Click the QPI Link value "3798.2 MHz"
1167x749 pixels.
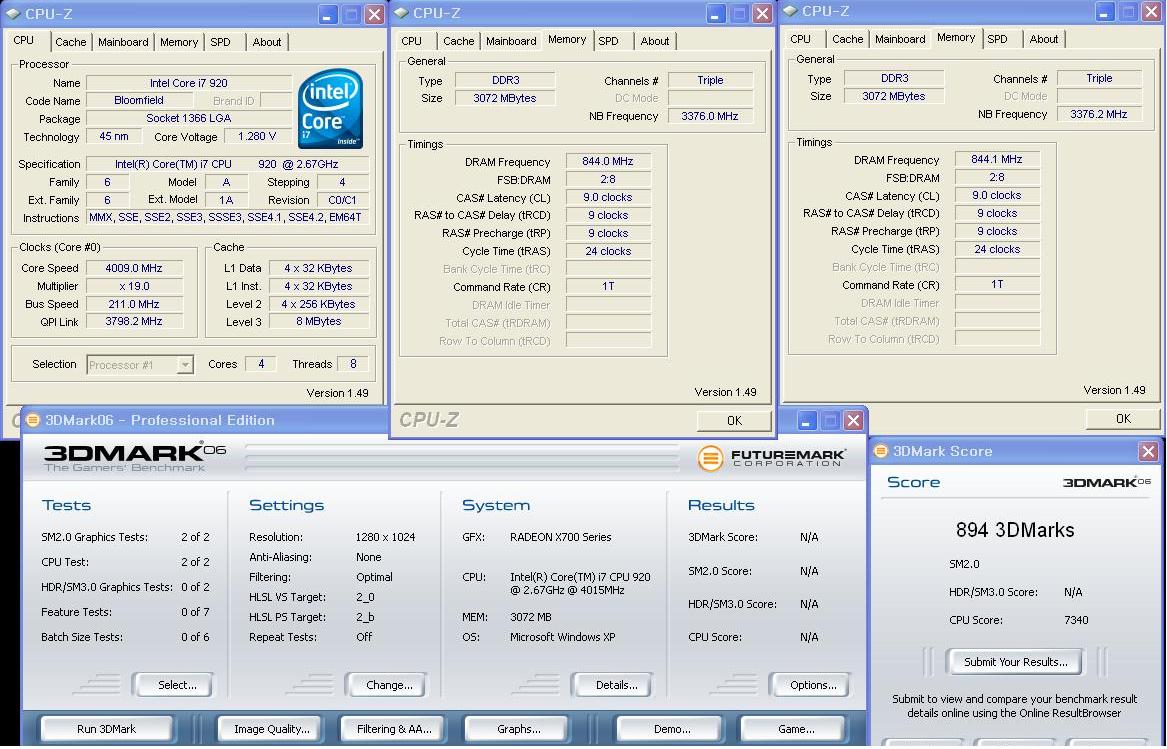134,322
